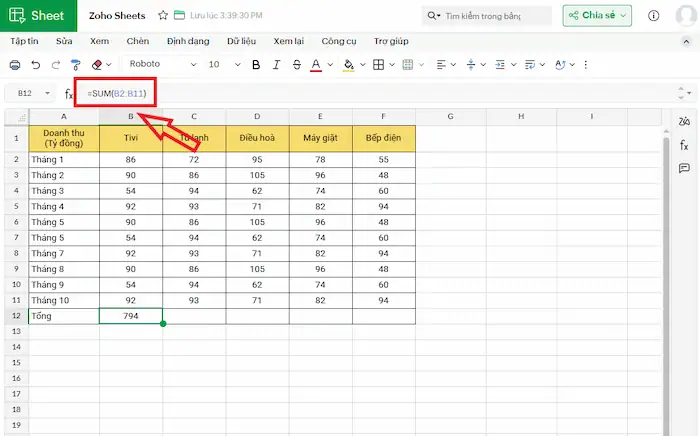This screenshot has width=700, height=436.
Task: Expand the text color dropdown arrow
Action: tap(330, 65)
